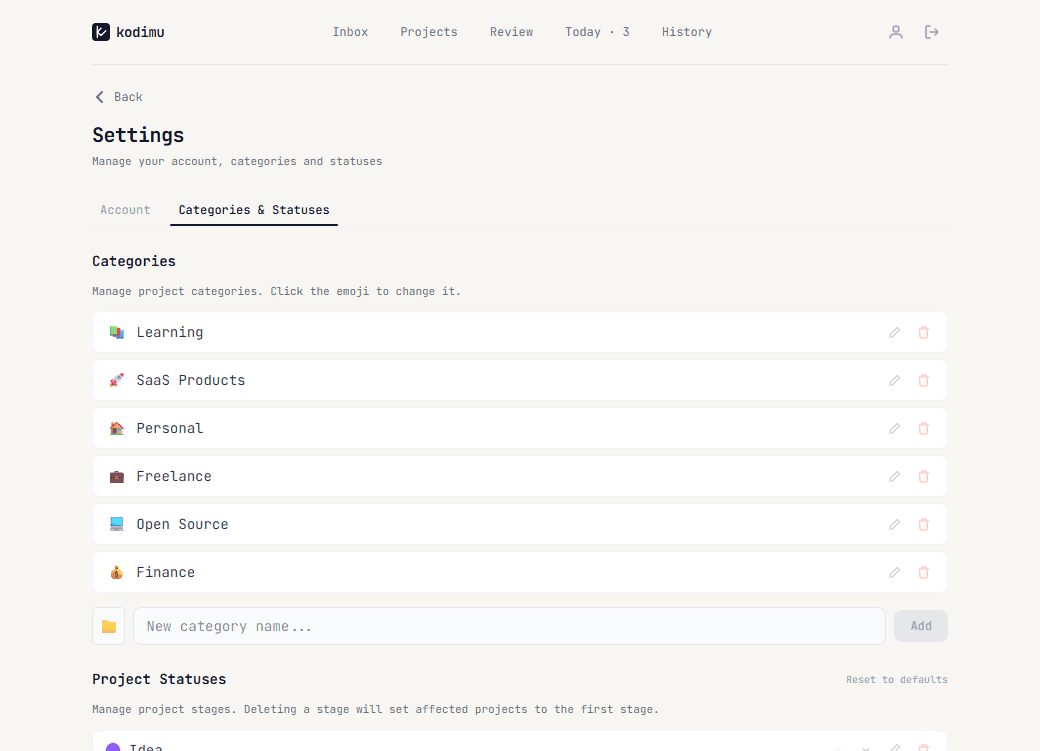Delete the SaaS Products category
The width and height of the screenshot is (1040, 751).
(x=924, y=381)
